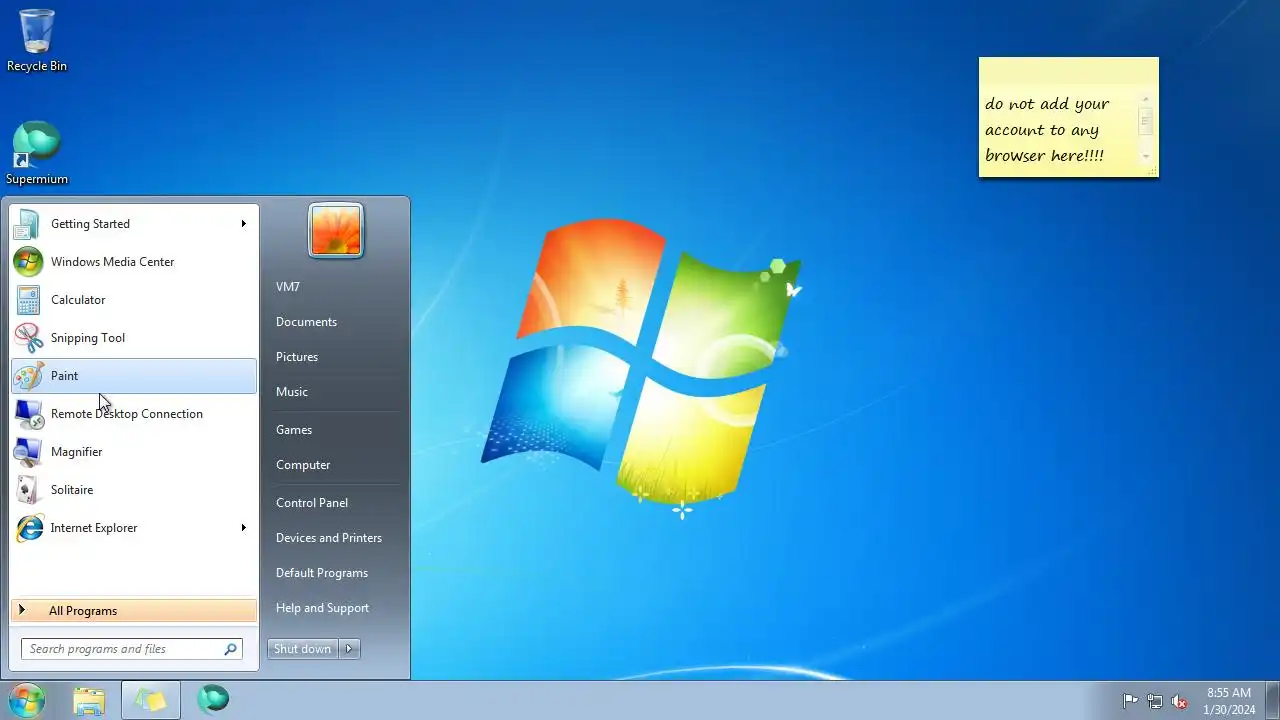Open Devices and Printers

click(x=329, y=538)
